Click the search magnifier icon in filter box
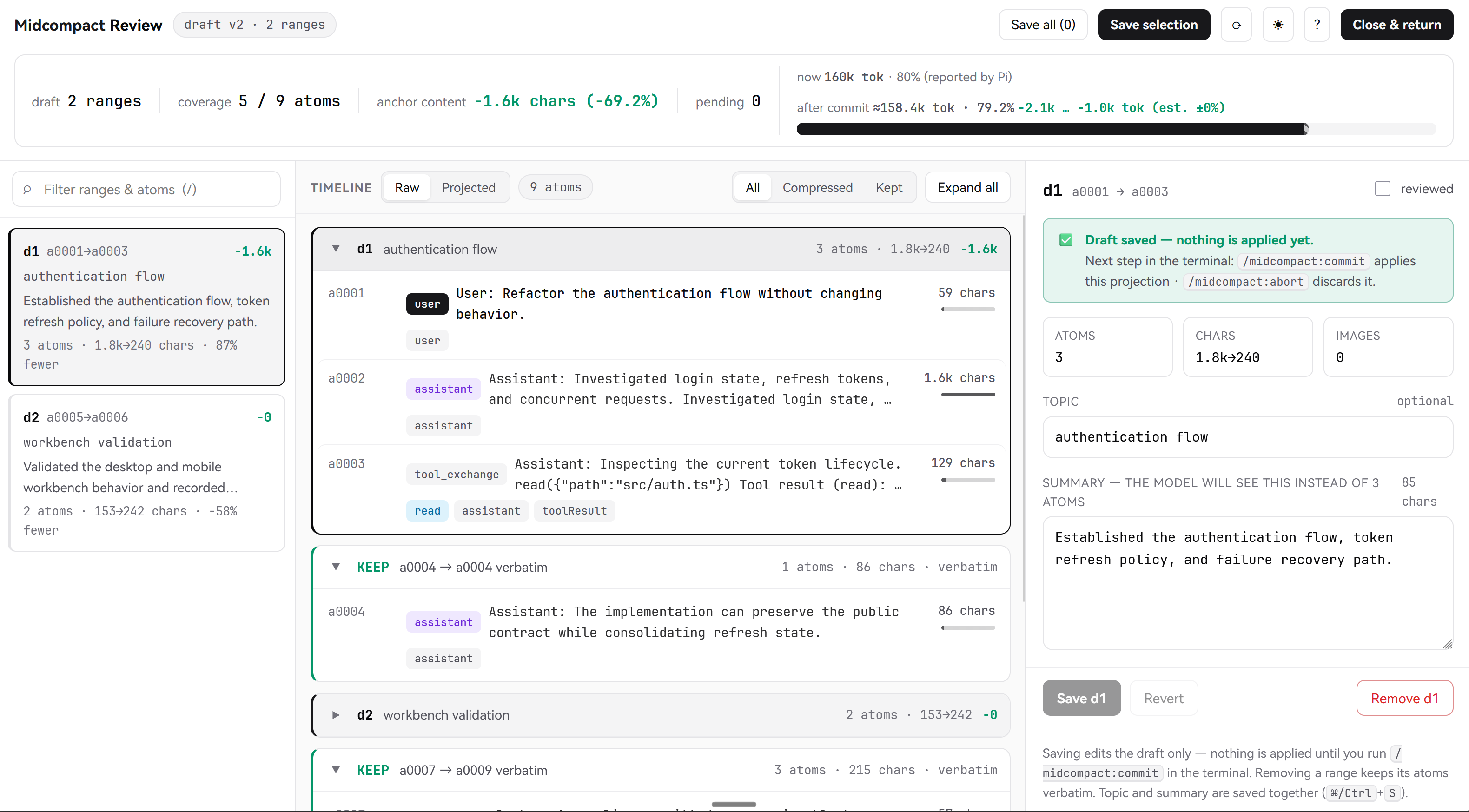This screenshot has height=812, width=1469. 27,189
